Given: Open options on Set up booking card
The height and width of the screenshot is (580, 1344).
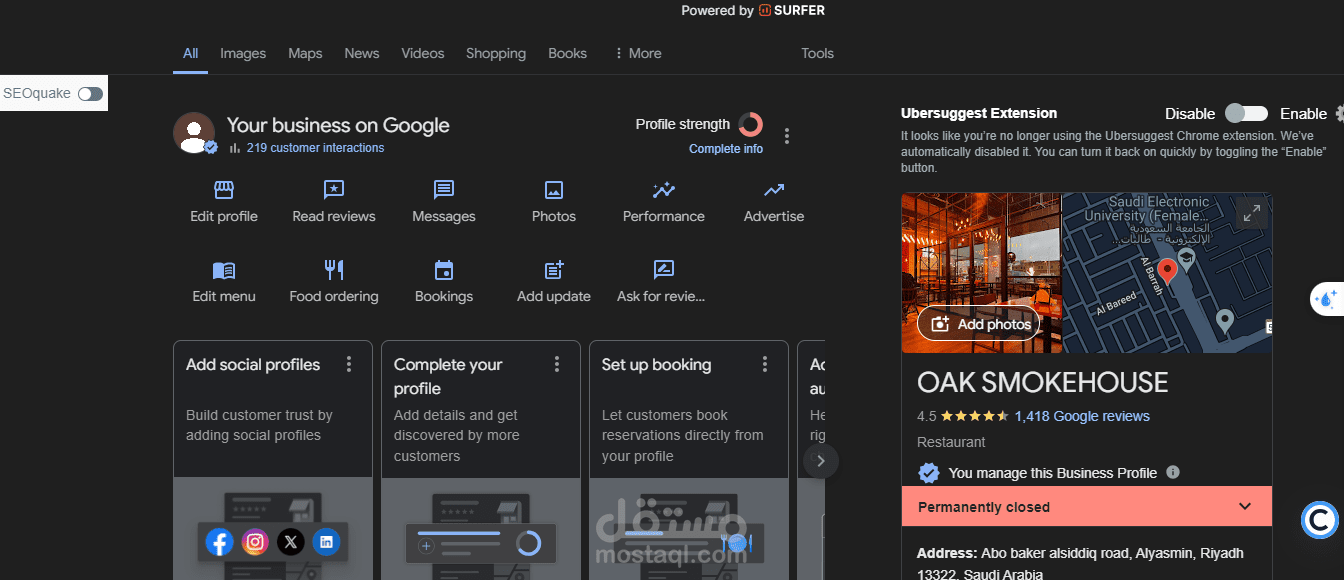Looking at the screenshot, I should (765, 364).
